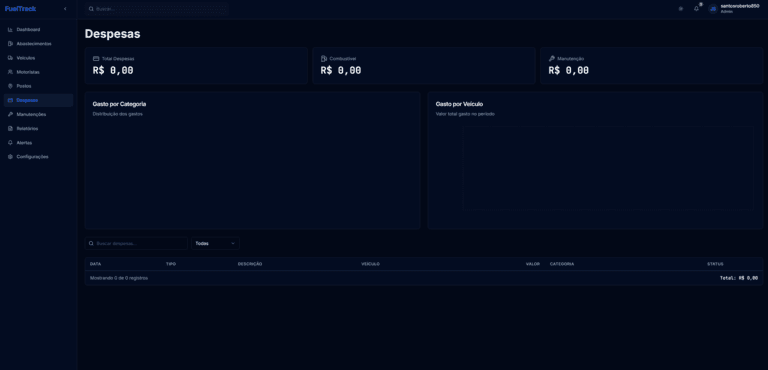Click the Configurações gear icon
The height and width of the screenshot is (370, 768).
[x=10, y=157]
